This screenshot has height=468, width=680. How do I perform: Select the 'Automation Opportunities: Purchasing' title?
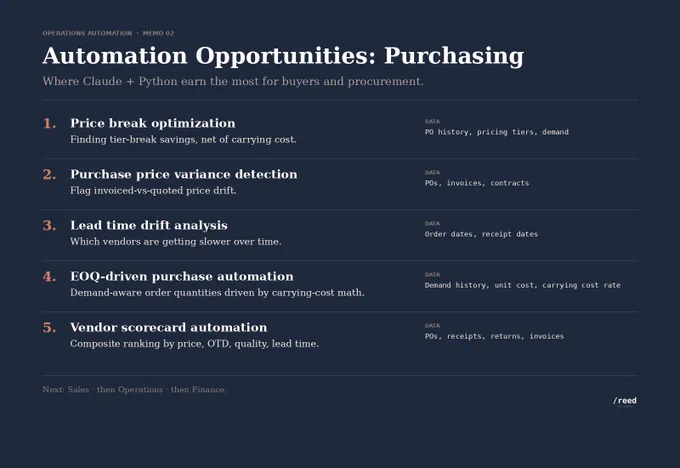(x=283, y=56)
